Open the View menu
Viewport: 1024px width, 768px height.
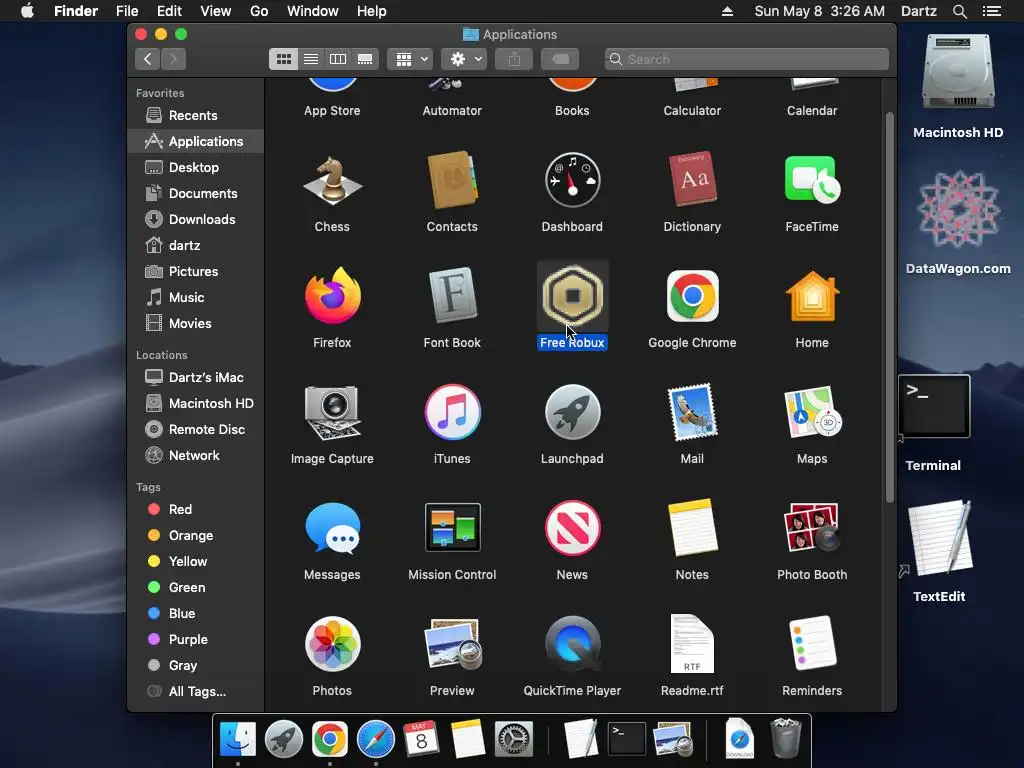point(216,11)
